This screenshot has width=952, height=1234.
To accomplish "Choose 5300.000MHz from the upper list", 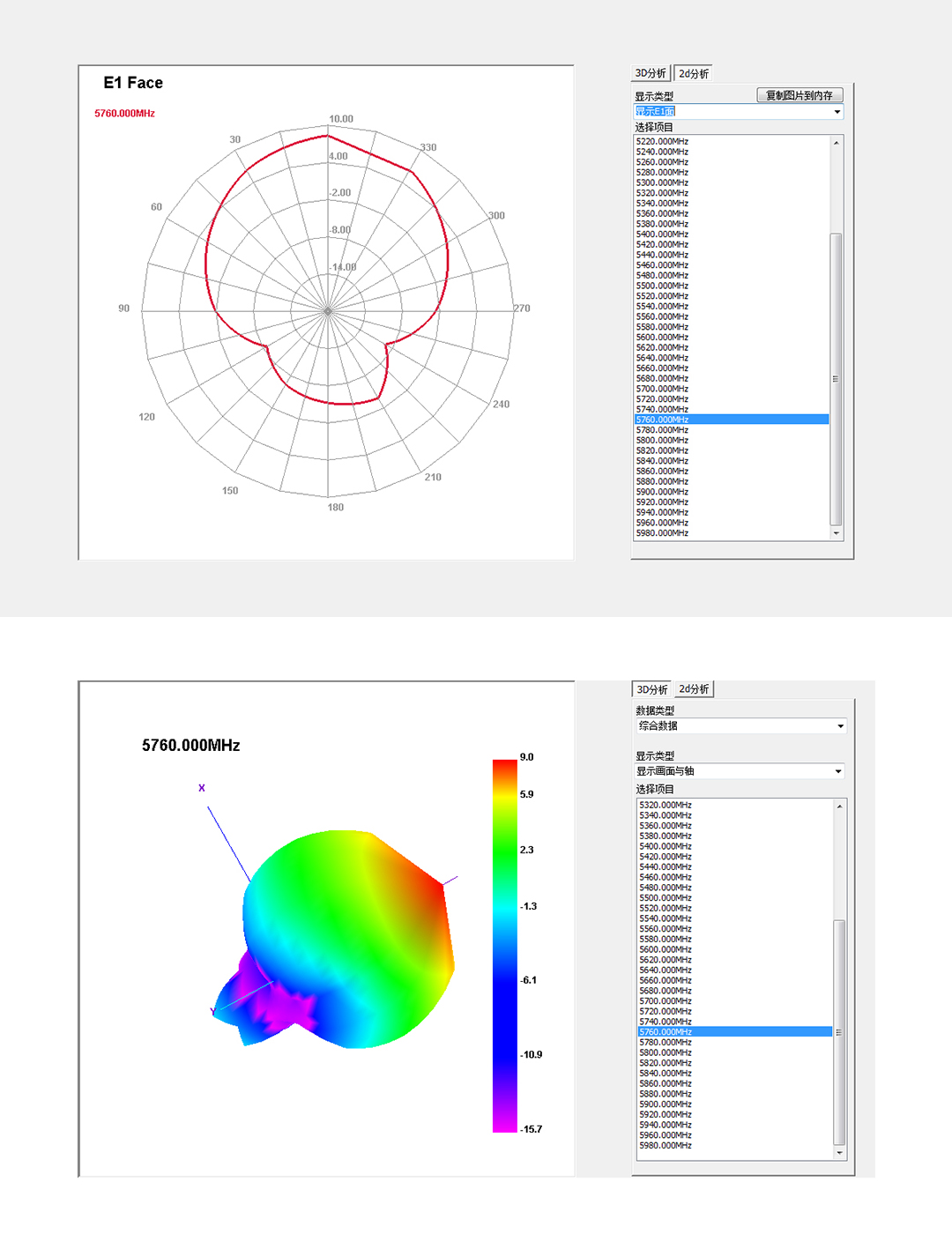I will pos(662,182).
